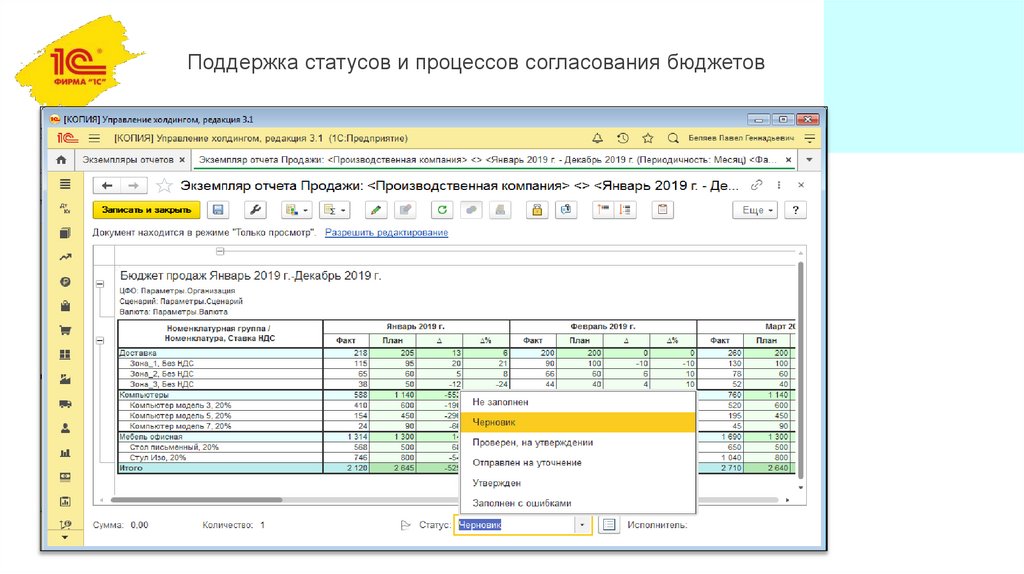Switch to 'Экземпляры отчетов' tab
The width and height of the screenshot is (1024, 574).
pos(128,160)
